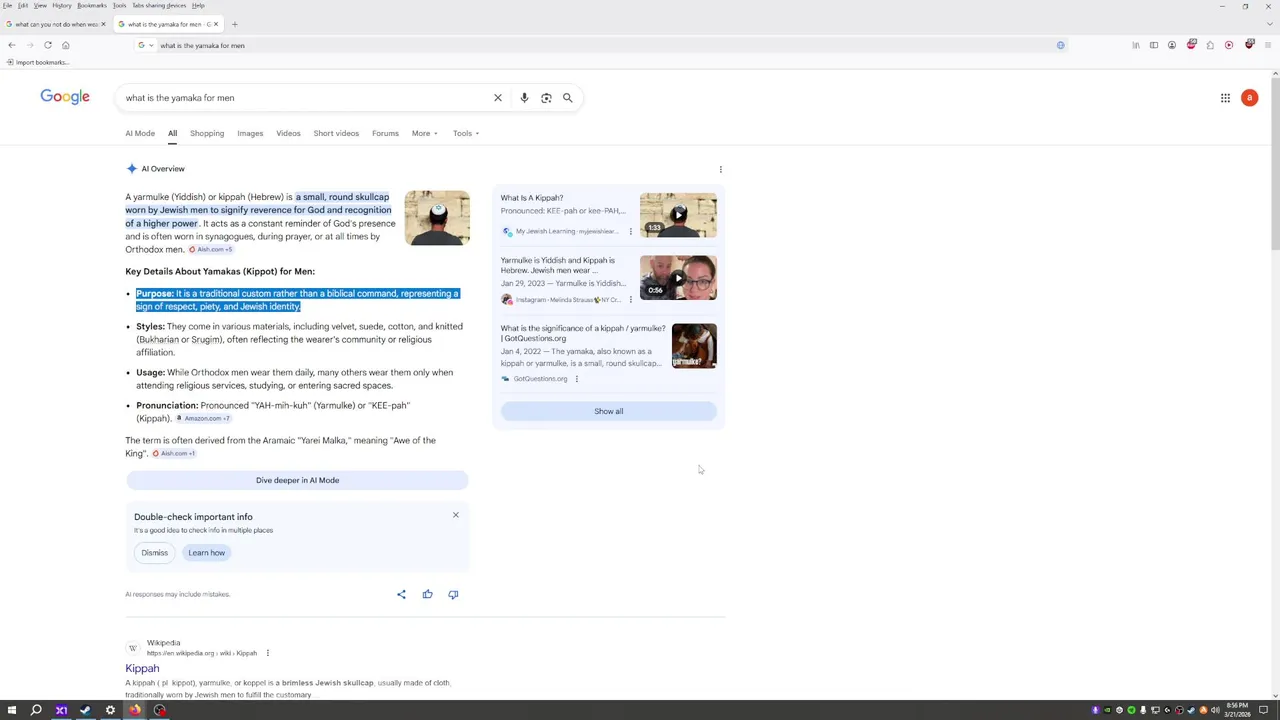Viewport: 1280px width, 720px height.
Task: Open Windows taskbar search
Action: (36, 710)
